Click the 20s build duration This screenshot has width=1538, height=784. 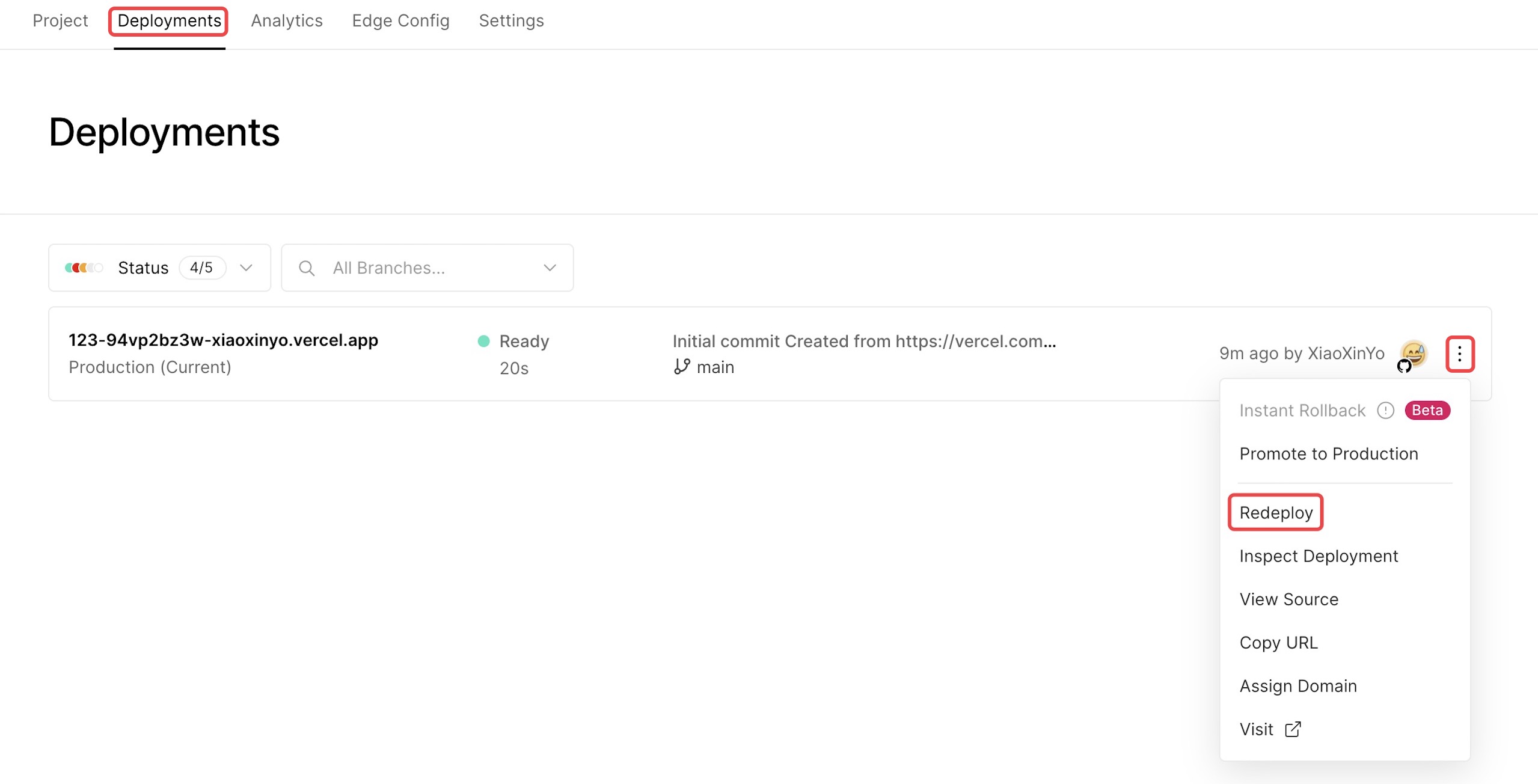coord(514,368)
